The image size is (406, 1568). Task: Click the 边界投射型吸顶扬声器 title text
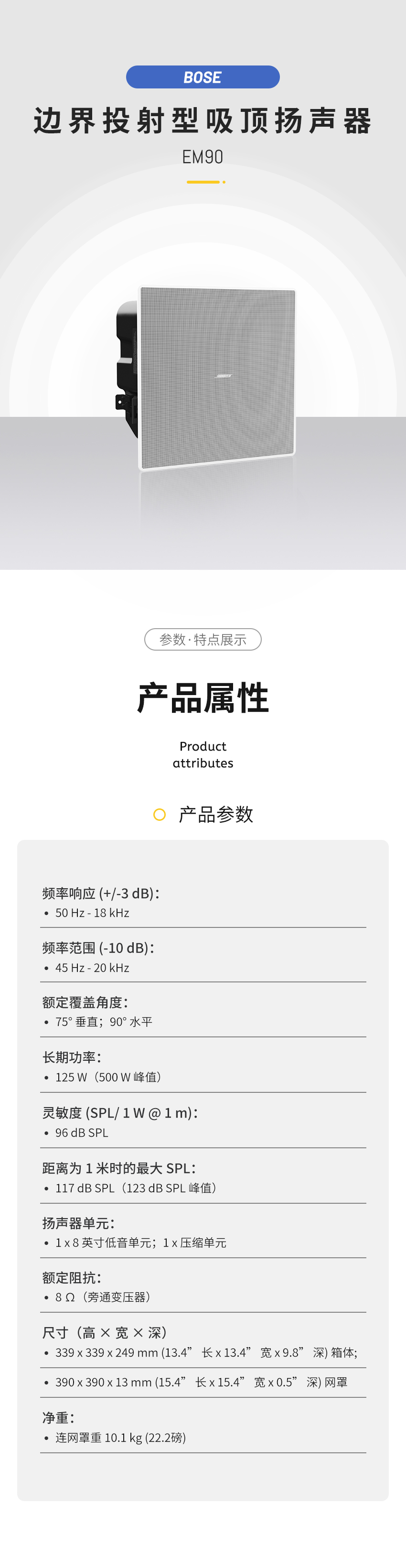click(203, 120)
